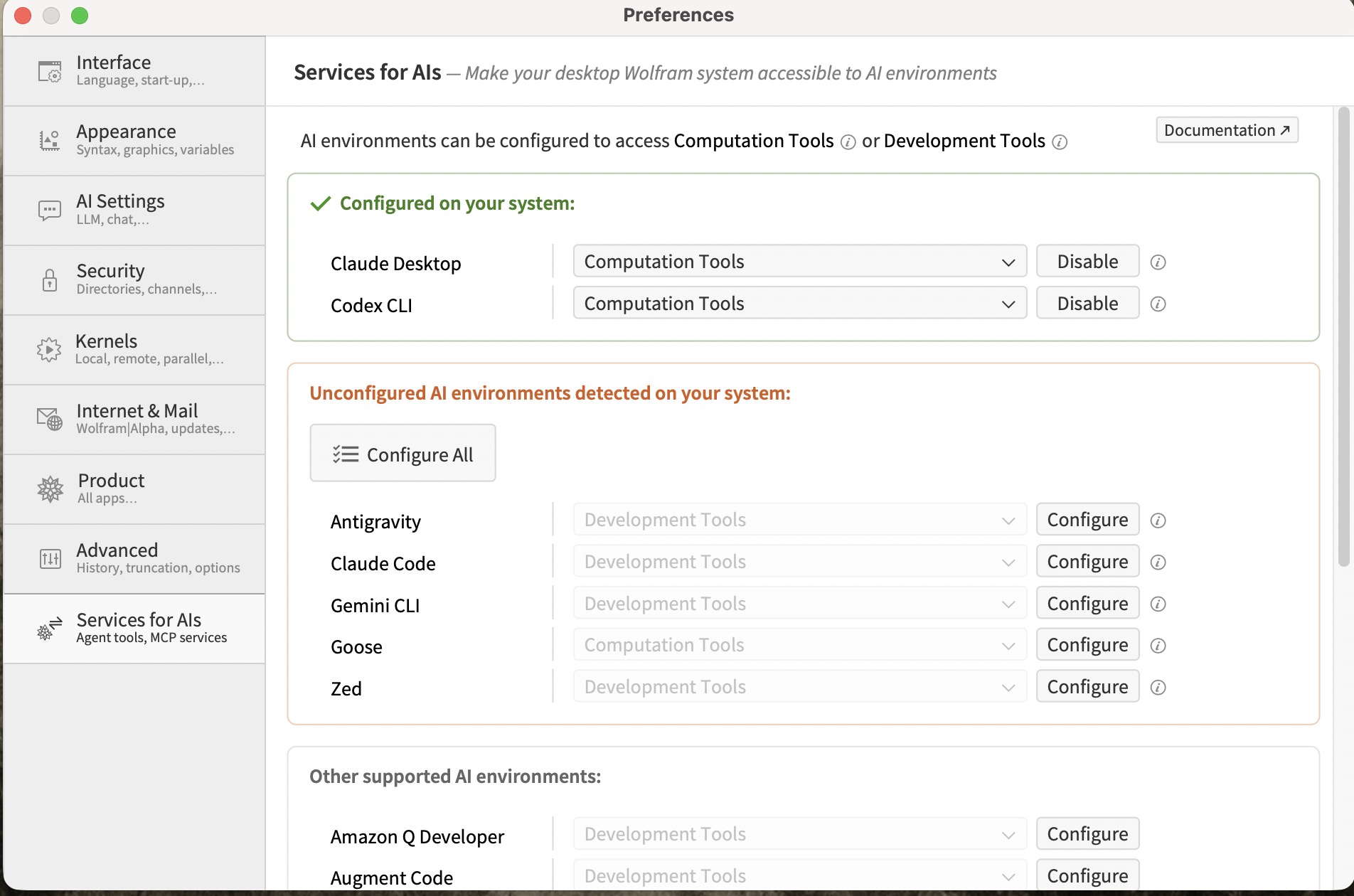Image resolution: width=1354 pixels, height=896 pixels.
Task: Click the info icon in Gemini CLI row
Action: pyautogui.click(x=1158, y=604)
